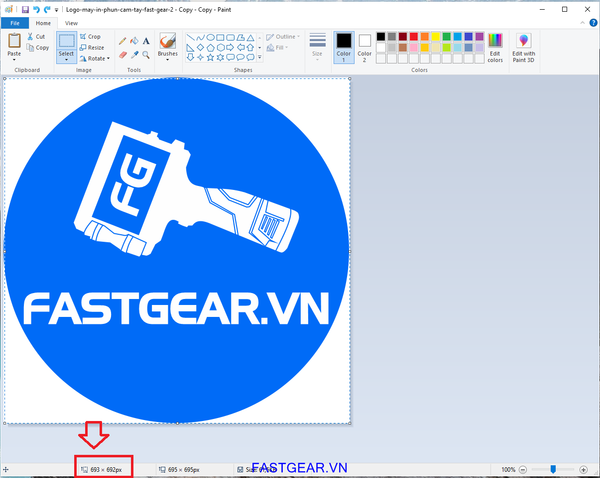Select the straight Line shape
Screen dimensions: 600x478
tap(190, 38)
